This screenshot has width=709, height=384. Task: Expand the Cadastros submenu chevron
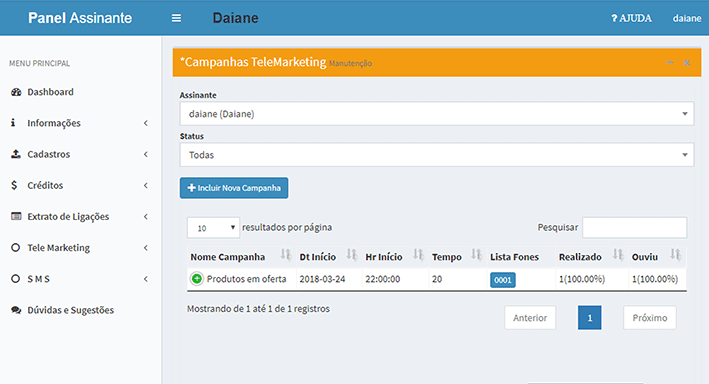[x=146, y=154]
